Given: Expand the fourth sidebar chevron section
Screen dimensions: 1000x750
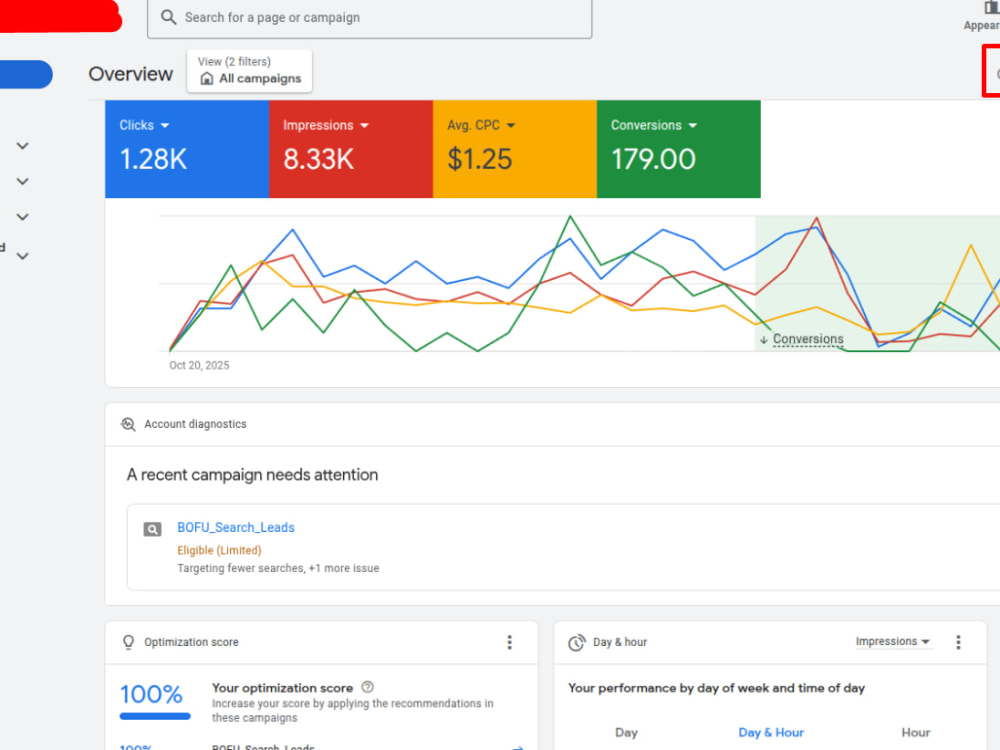Looking at the screenshot, I should 22,256.
